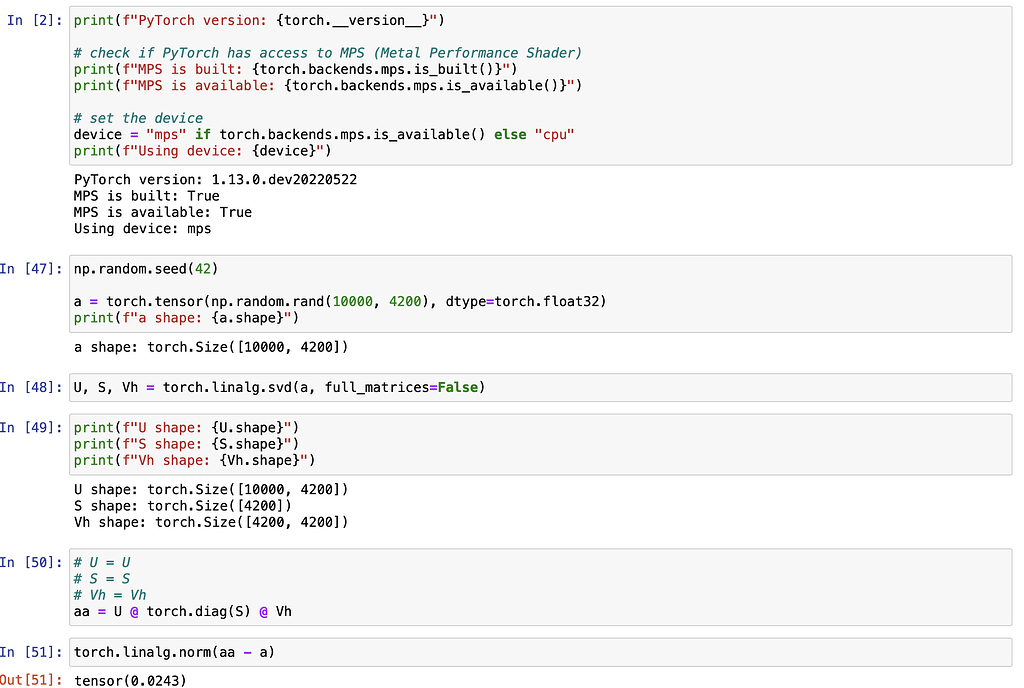
Task: Select the In [47] cell prompt
Action: 32,269
